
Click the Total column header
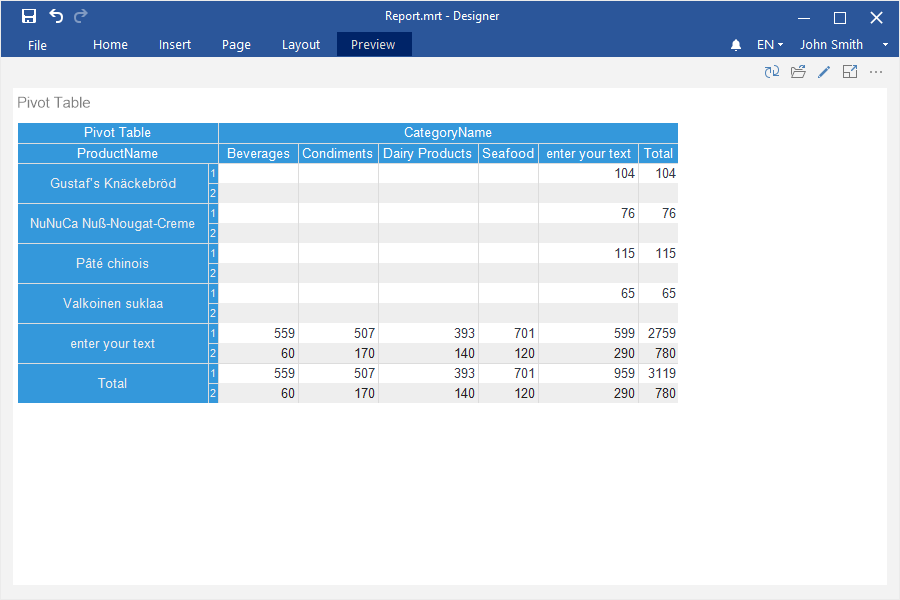point(658,153)
